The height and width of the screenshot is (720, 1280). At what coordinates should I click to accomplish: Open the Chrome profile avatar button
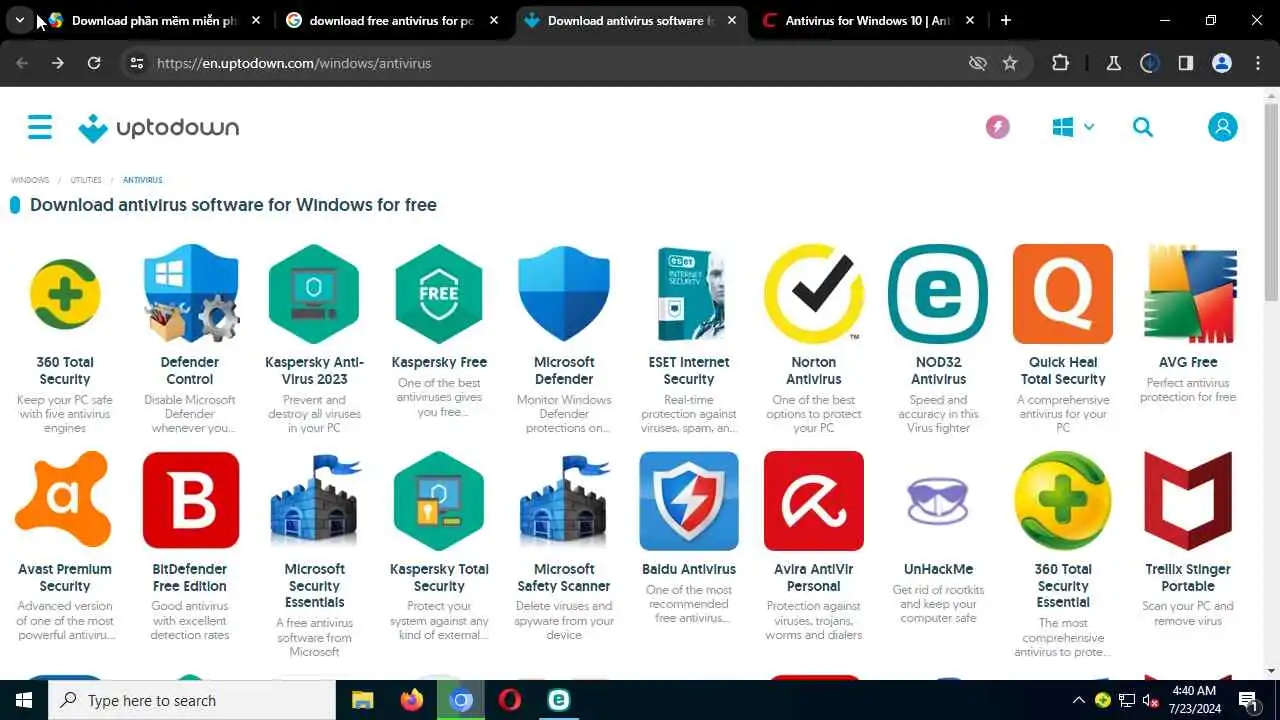point(1222,63)
